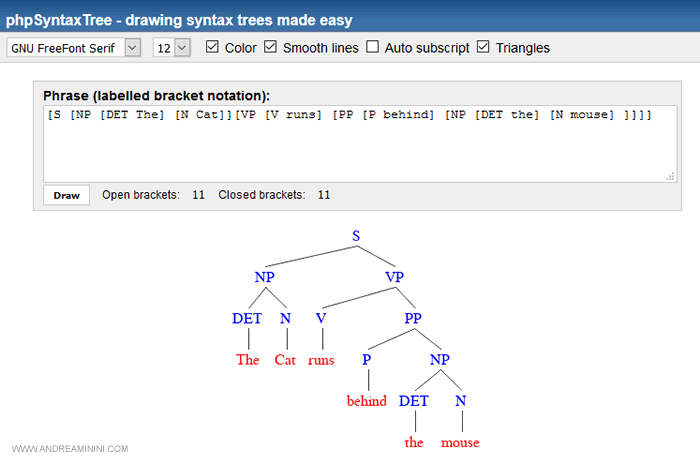Select the PP node in the tree

coord(413,318)
